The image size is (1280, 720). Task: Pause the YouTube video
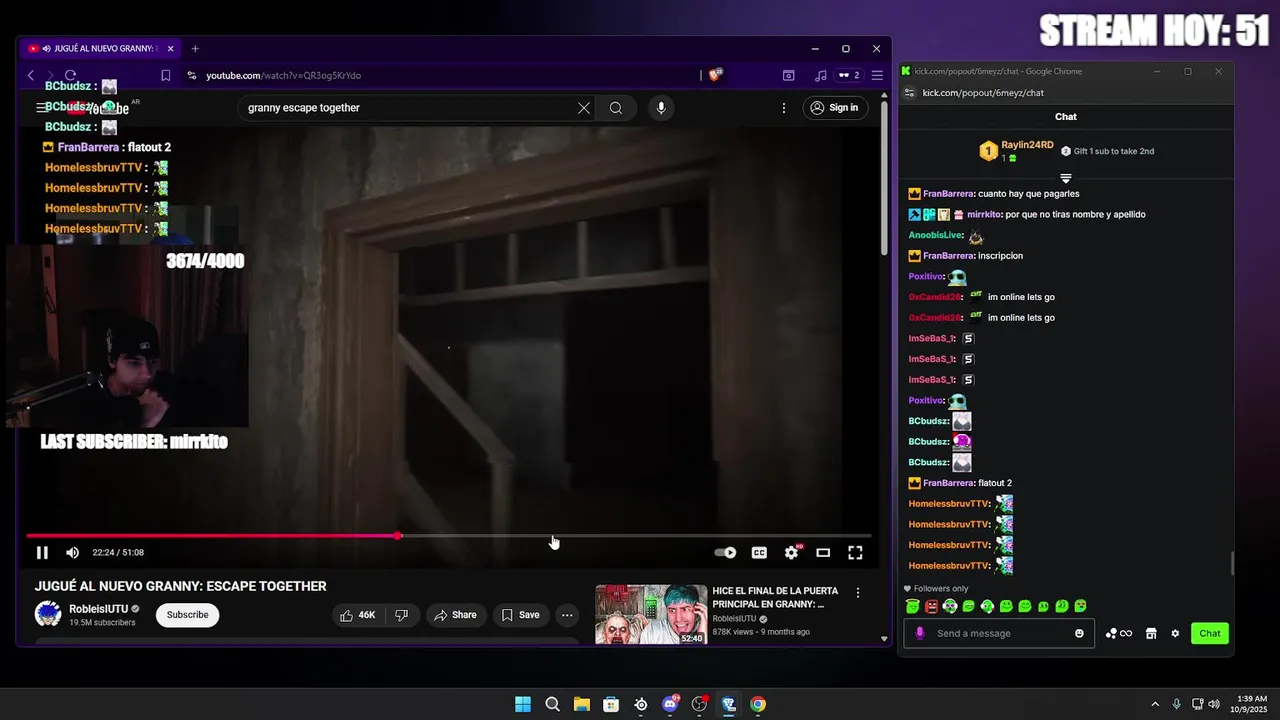point(42,552)
